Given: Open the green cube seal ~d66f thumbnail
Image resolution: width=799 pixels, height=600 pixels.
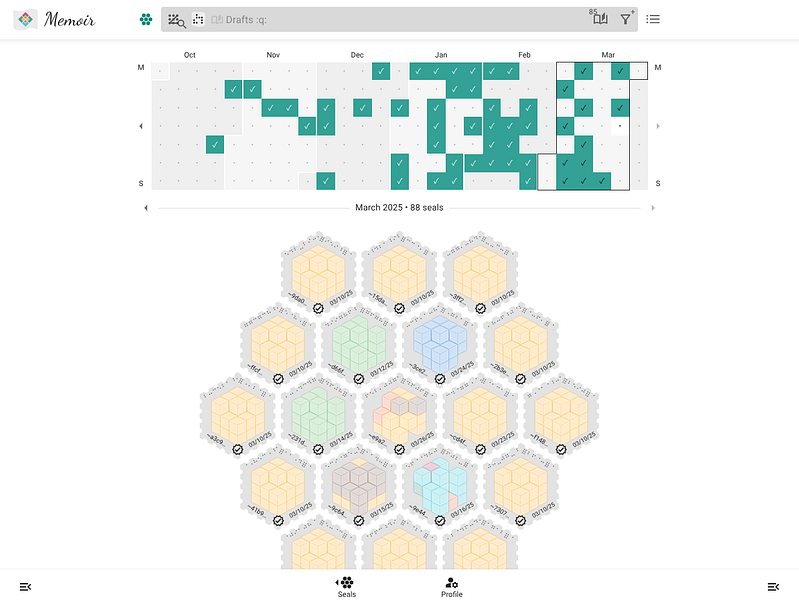Looking at the screenshot, I should pyautogui.click(x=359, y=343).
